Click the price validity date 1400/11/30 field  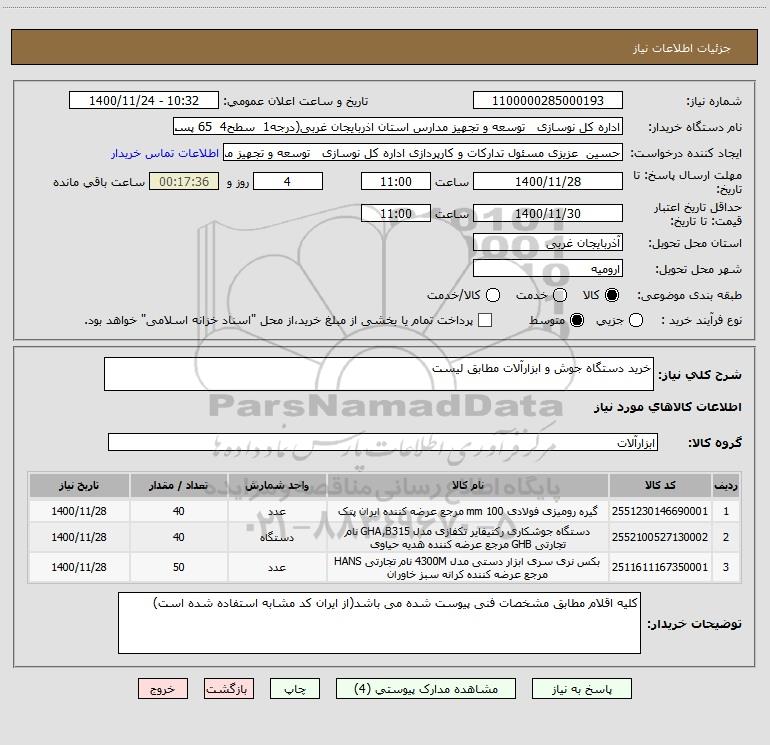(x=548, y=213)
